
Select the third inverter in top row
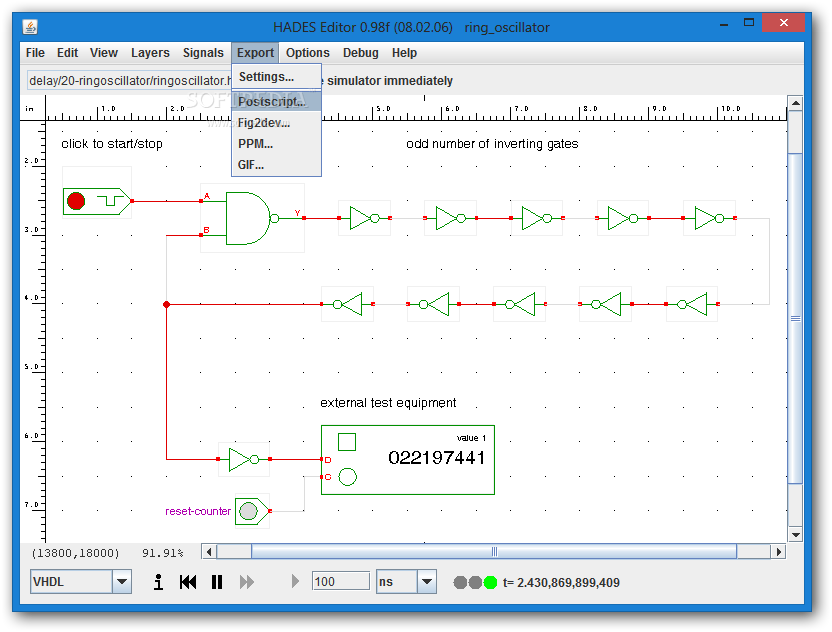(x=536, y=218)
